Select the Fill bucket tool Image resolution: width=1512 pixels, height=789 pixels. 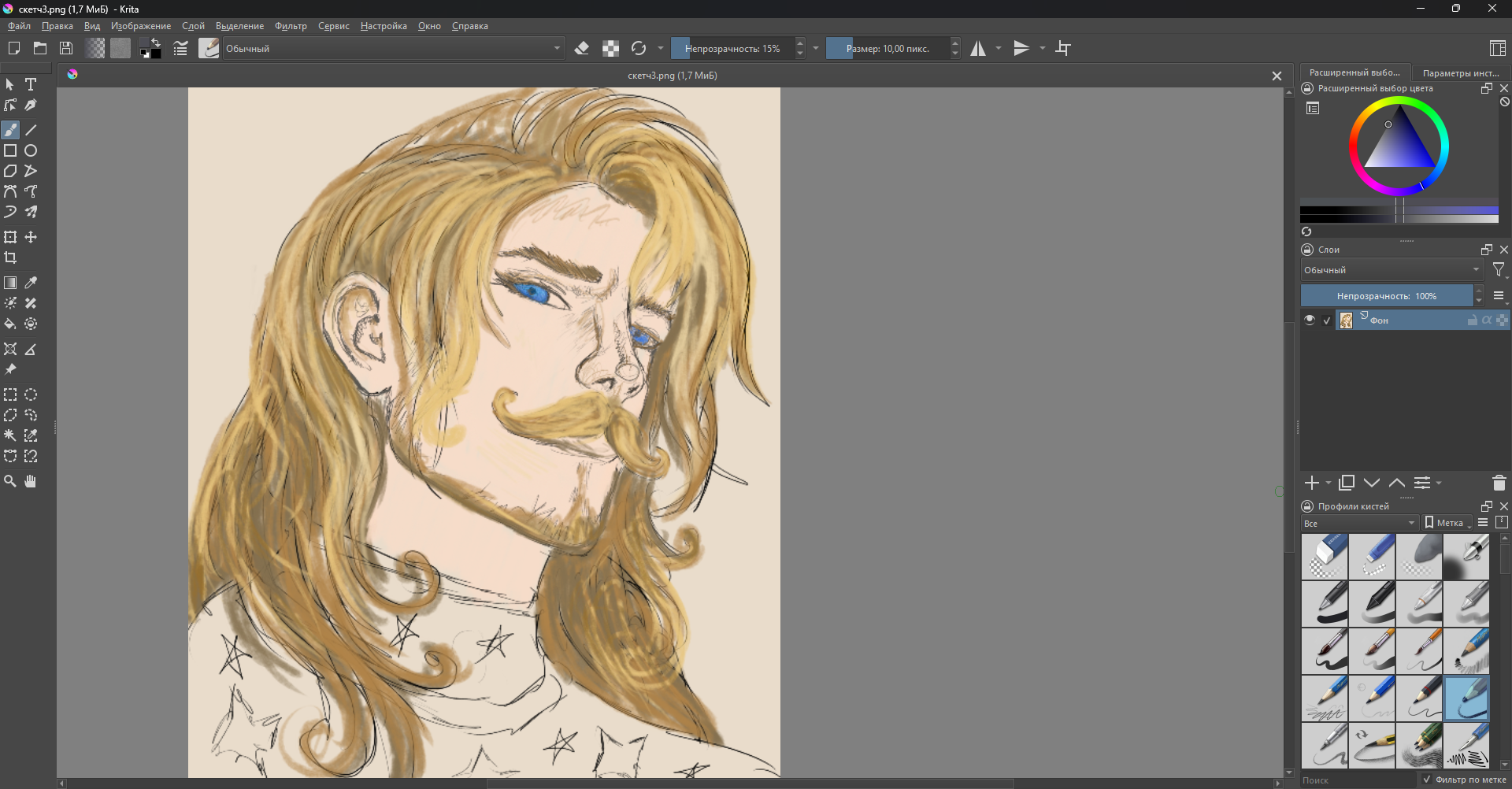[10, 324]
